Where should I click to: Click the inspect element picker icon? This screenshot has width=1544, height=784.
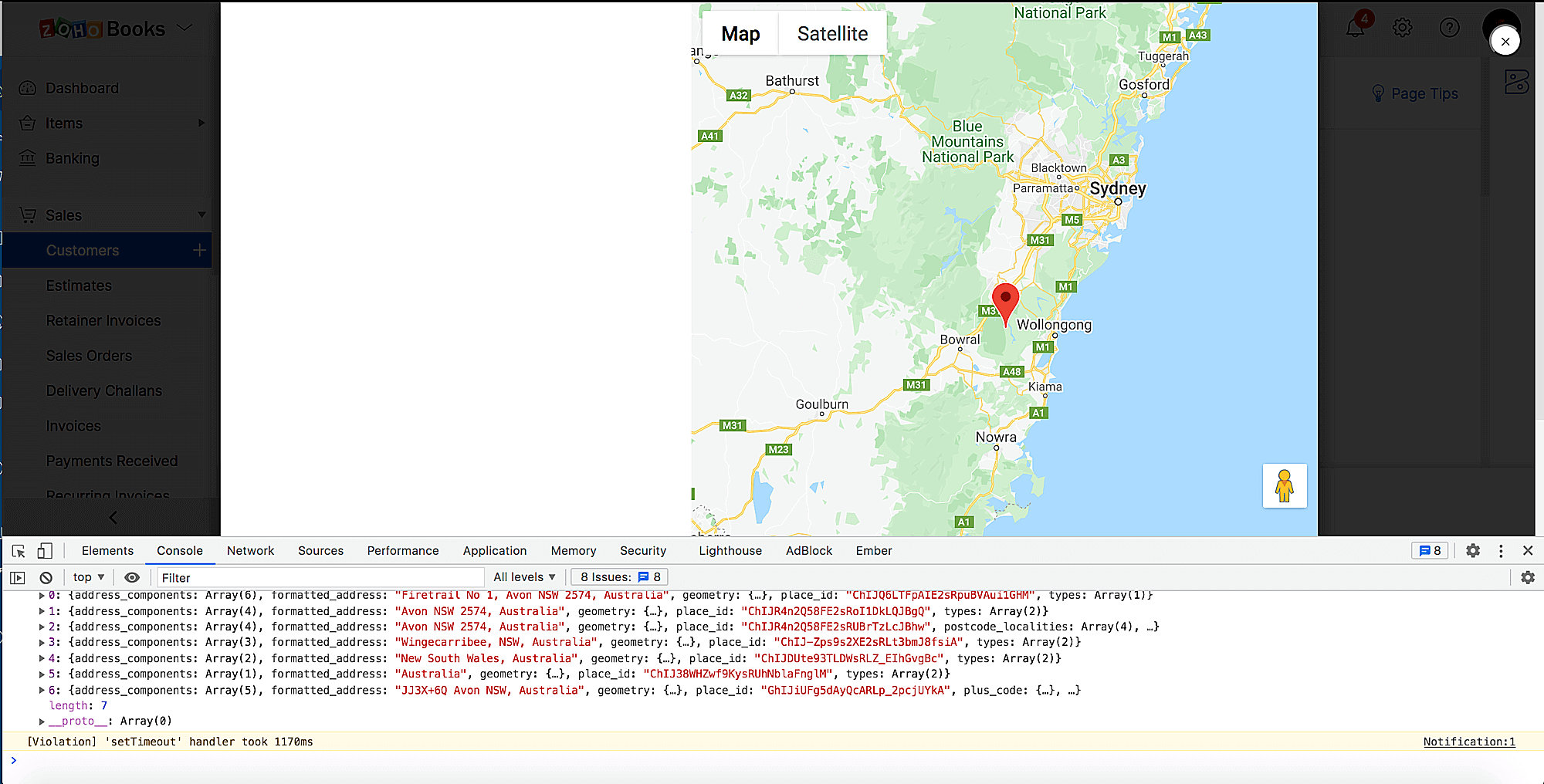(x=19, y=551)
